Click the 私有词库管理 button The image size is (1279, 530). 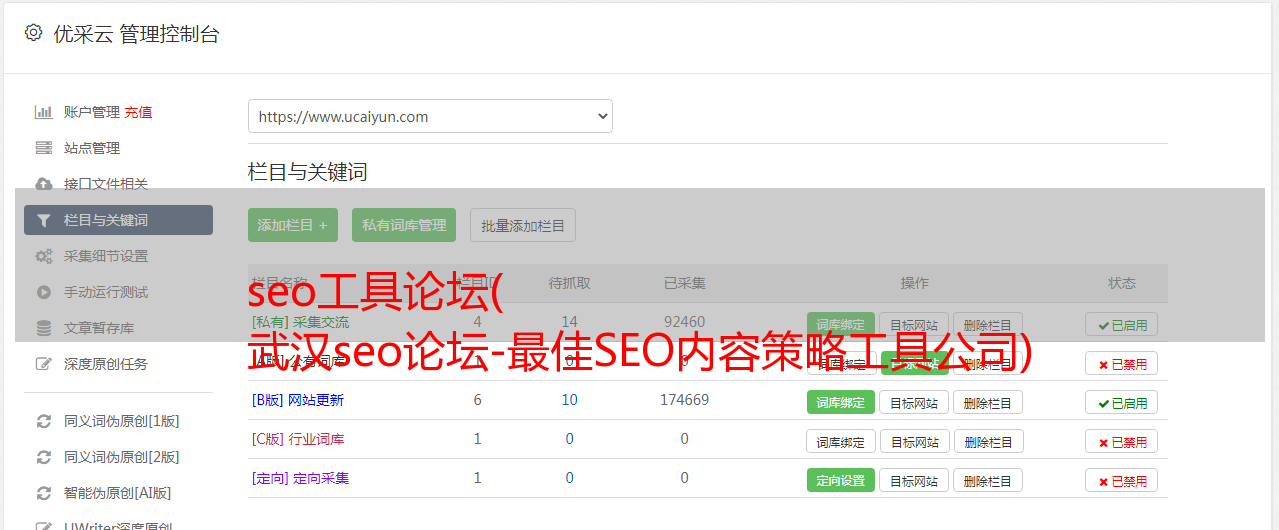[404, 225]
